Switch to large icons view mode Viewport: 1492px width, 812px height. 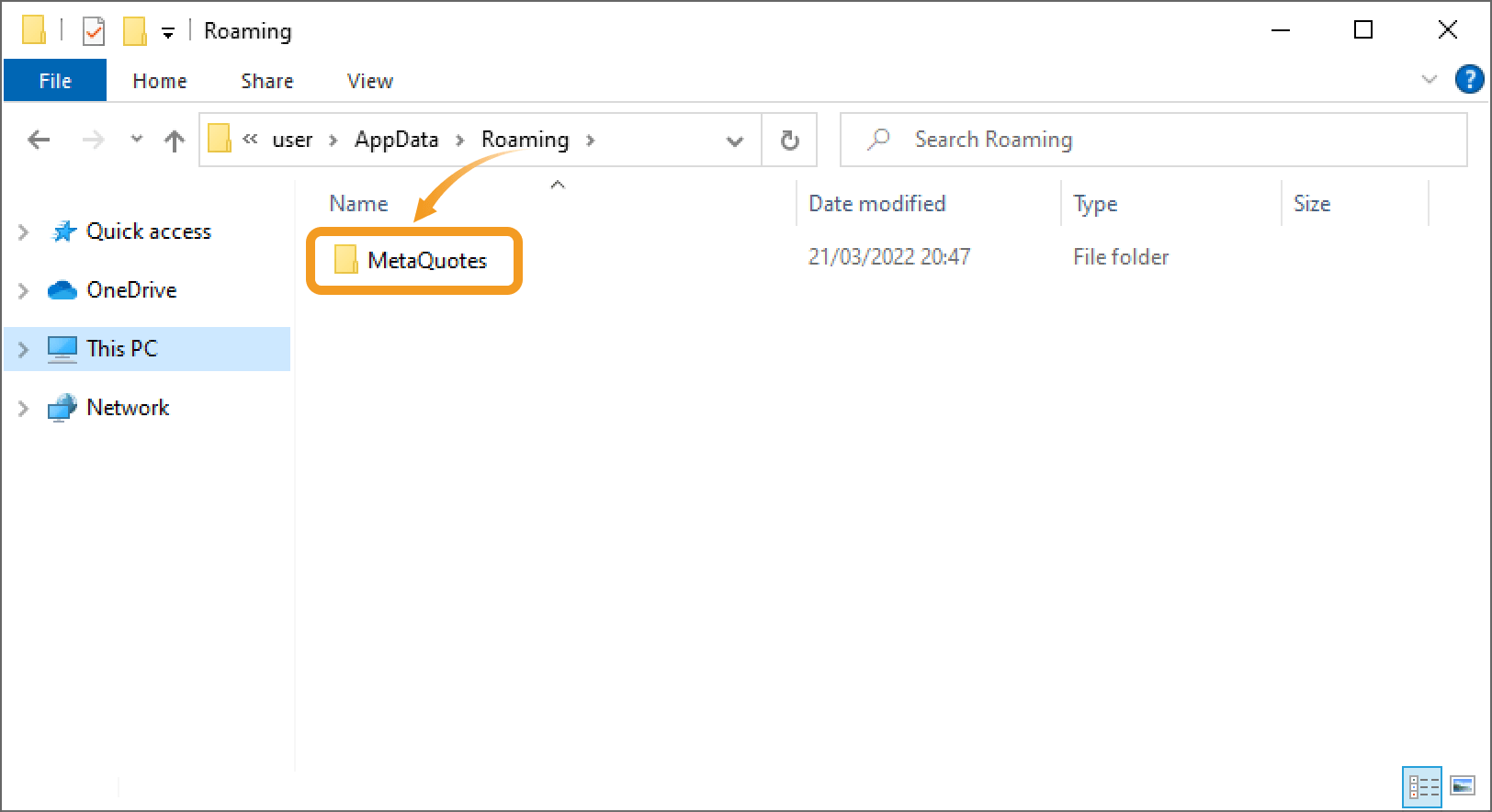(x=1462, y=786)
